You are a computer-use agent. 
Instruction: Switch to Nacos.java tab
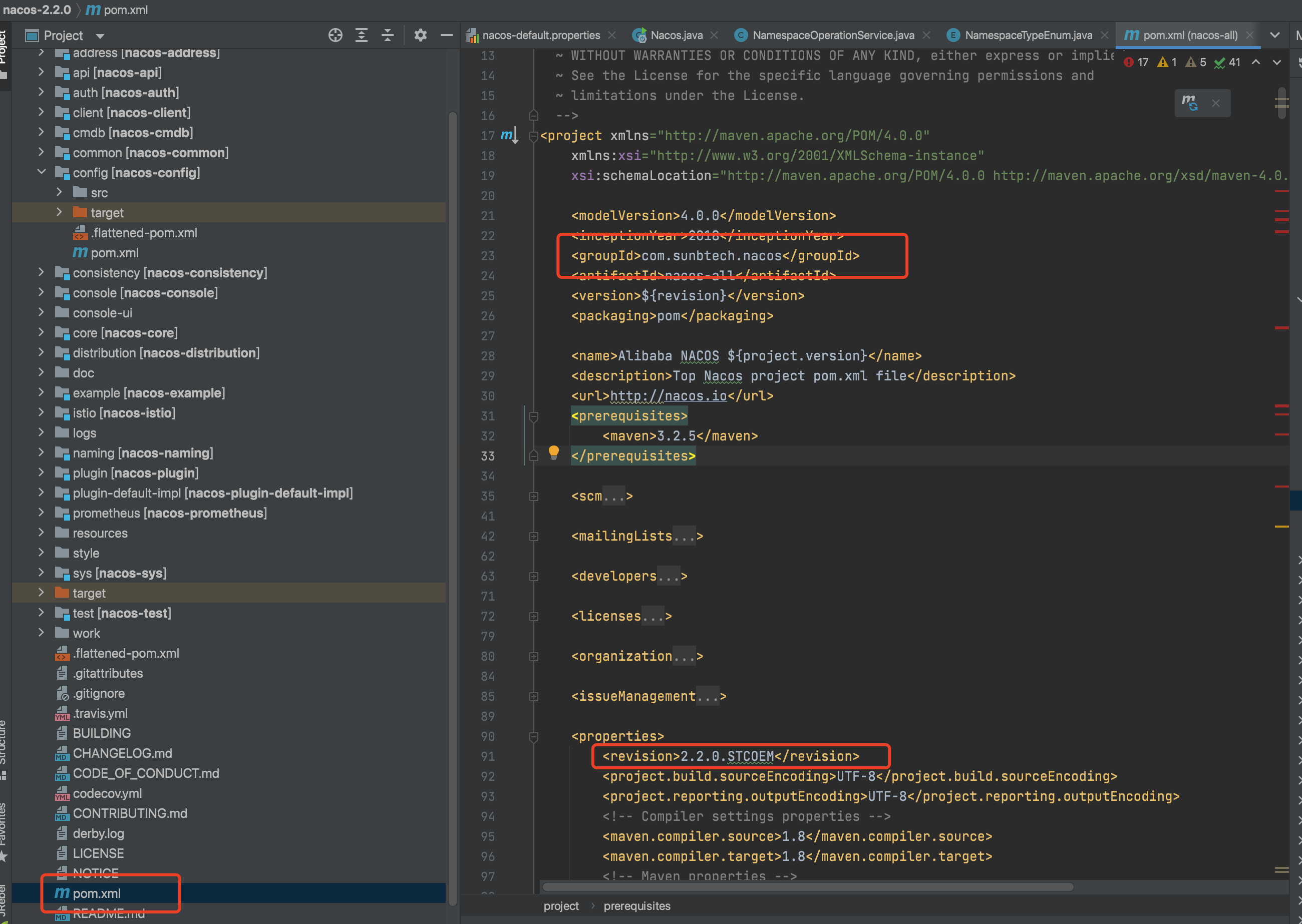[x=676, y=35]
